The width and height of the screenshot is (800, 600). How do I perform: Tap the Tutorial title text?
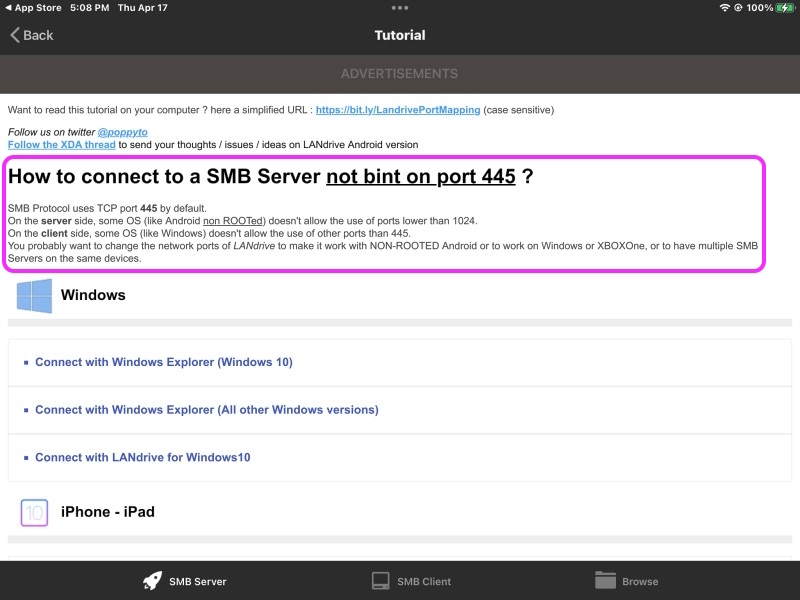(x=400, y=35)
